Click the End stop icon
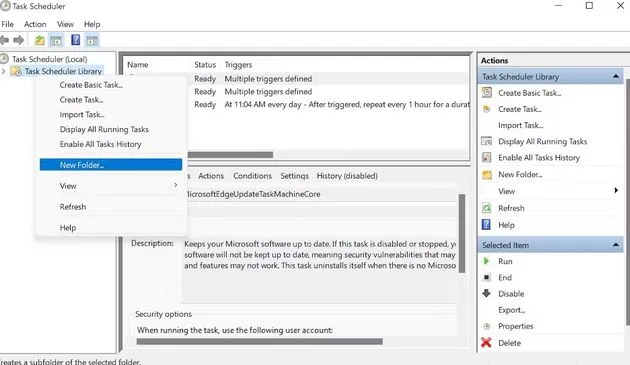Viewport: 630px width, 365px height. (x=487, y=277)
